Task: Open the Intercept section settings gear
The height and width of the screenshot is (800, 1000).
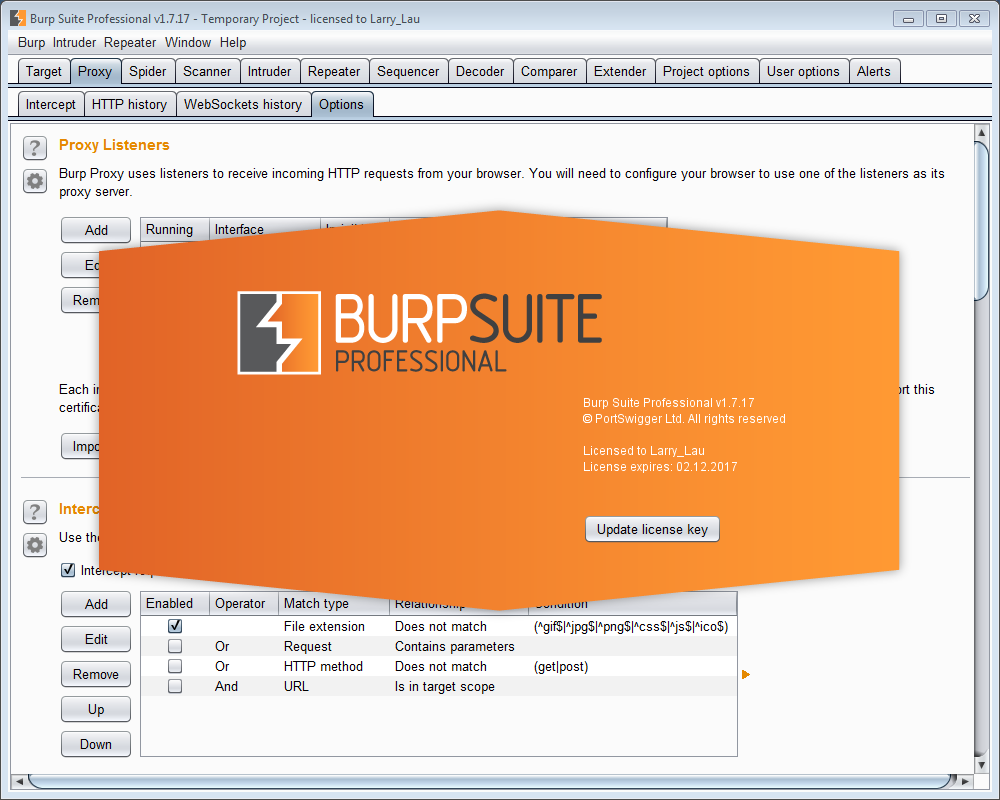Action: [x=35, y=546]
